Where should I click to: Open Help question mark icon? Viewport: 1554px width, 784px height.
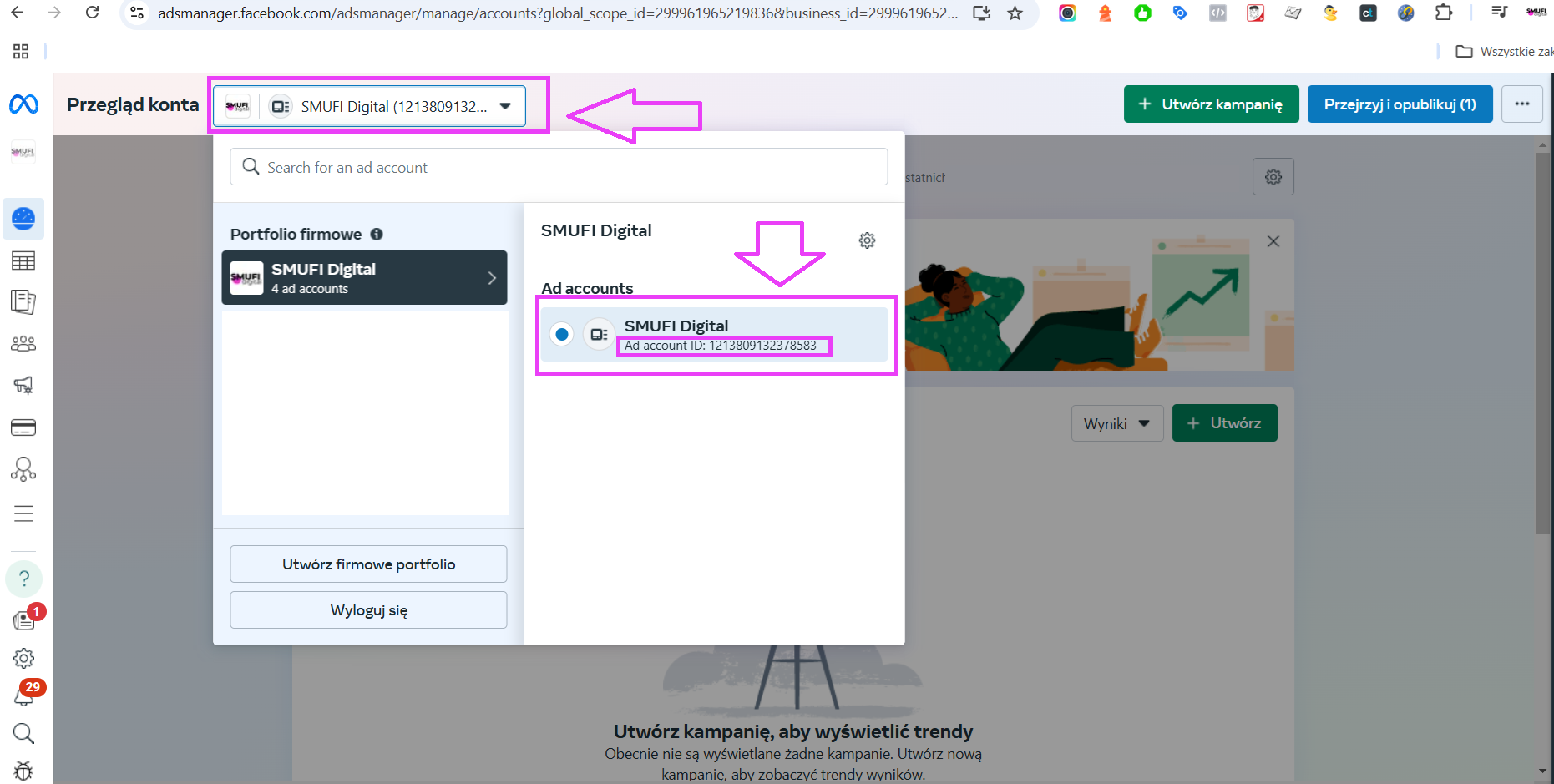tap(23, 579)
